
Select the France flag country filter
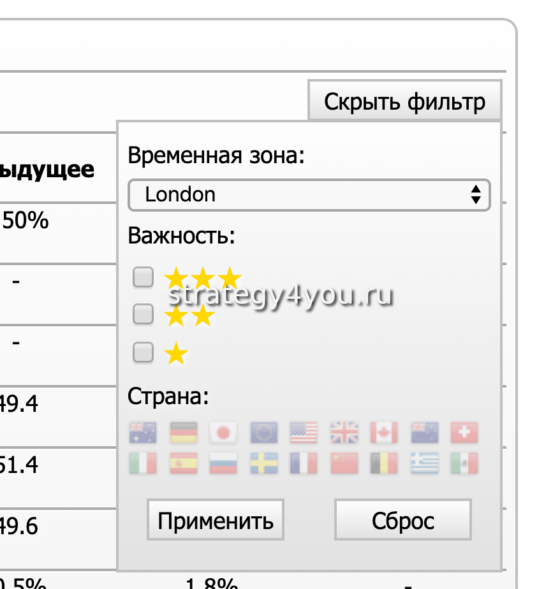tap(303, 463)
